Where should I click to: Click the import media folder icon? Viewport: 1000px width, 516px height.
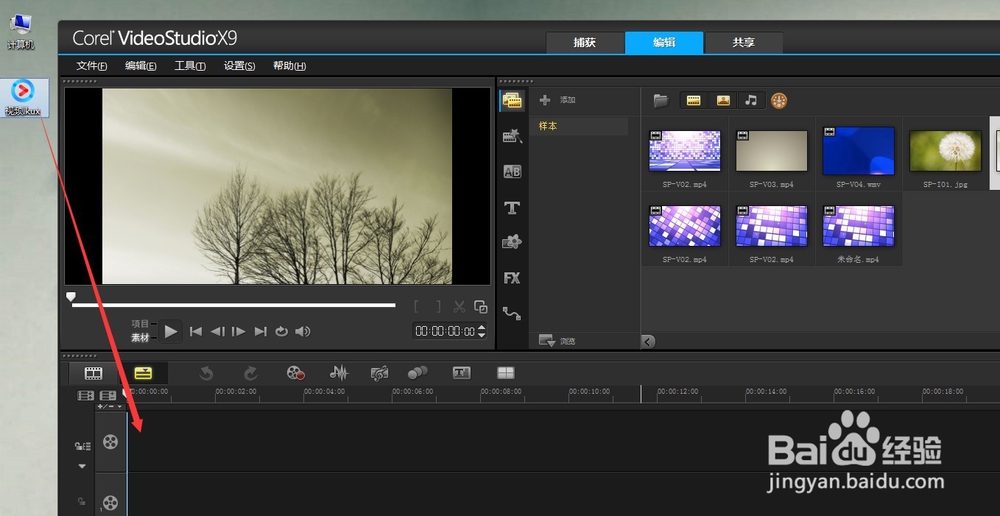tap(661, 100)
